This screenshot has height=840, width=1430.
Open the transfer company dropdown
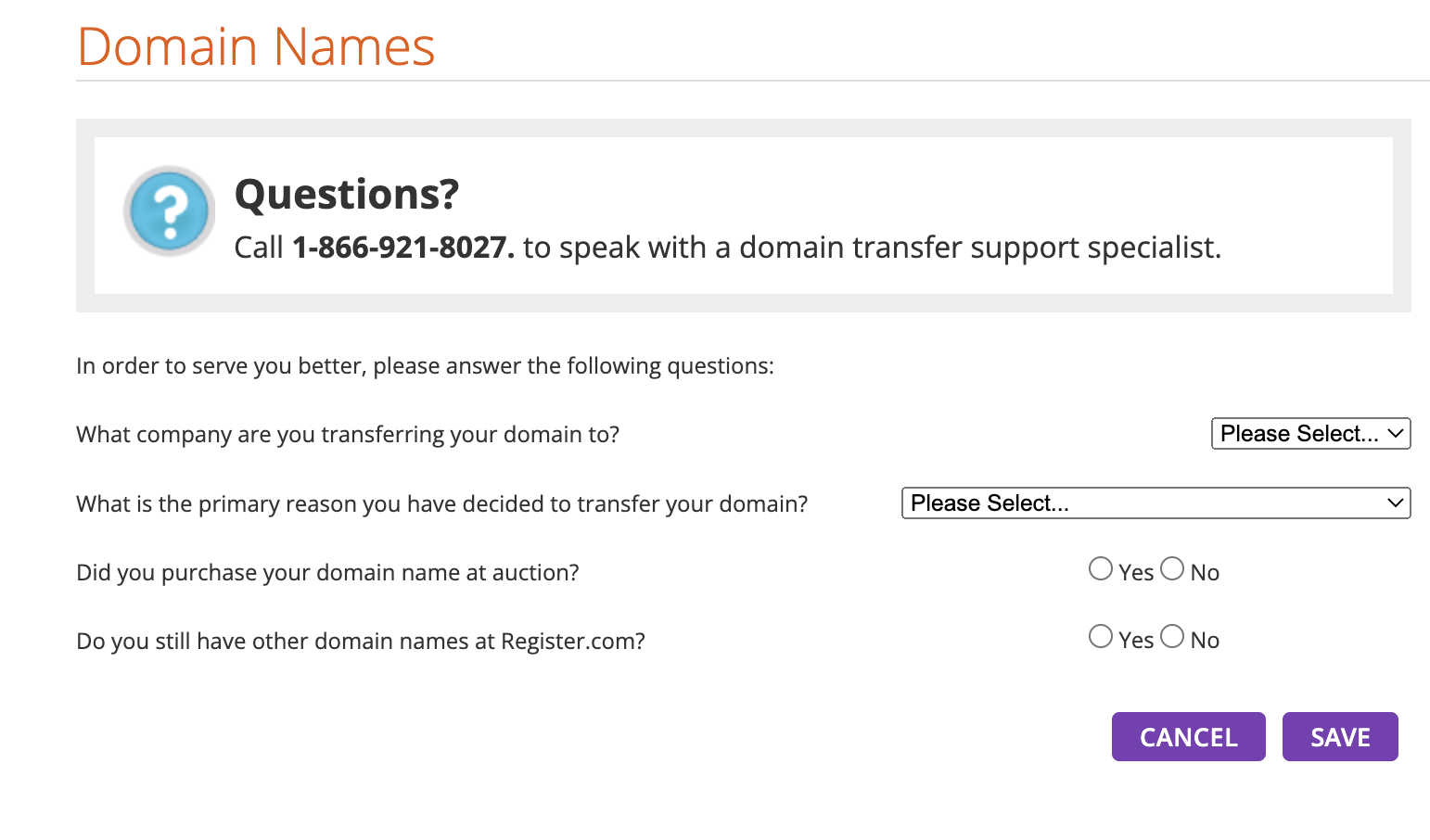tap(1311, 433)
